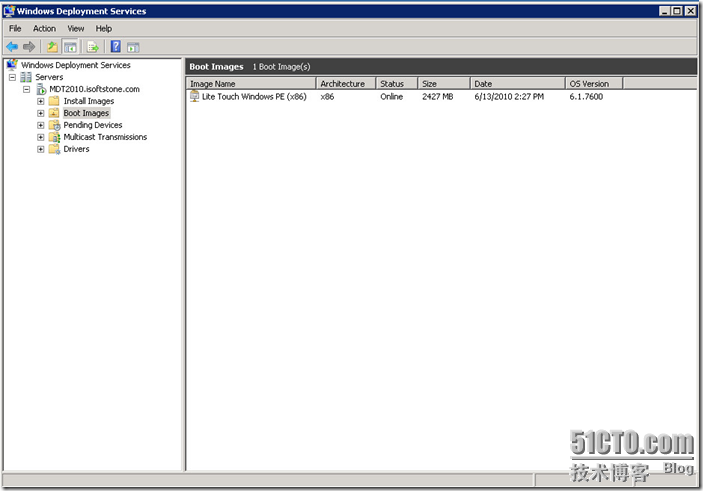This screenshot has height=491, width=703.
Task: Sort by Status column header
Action: [397, 83]
